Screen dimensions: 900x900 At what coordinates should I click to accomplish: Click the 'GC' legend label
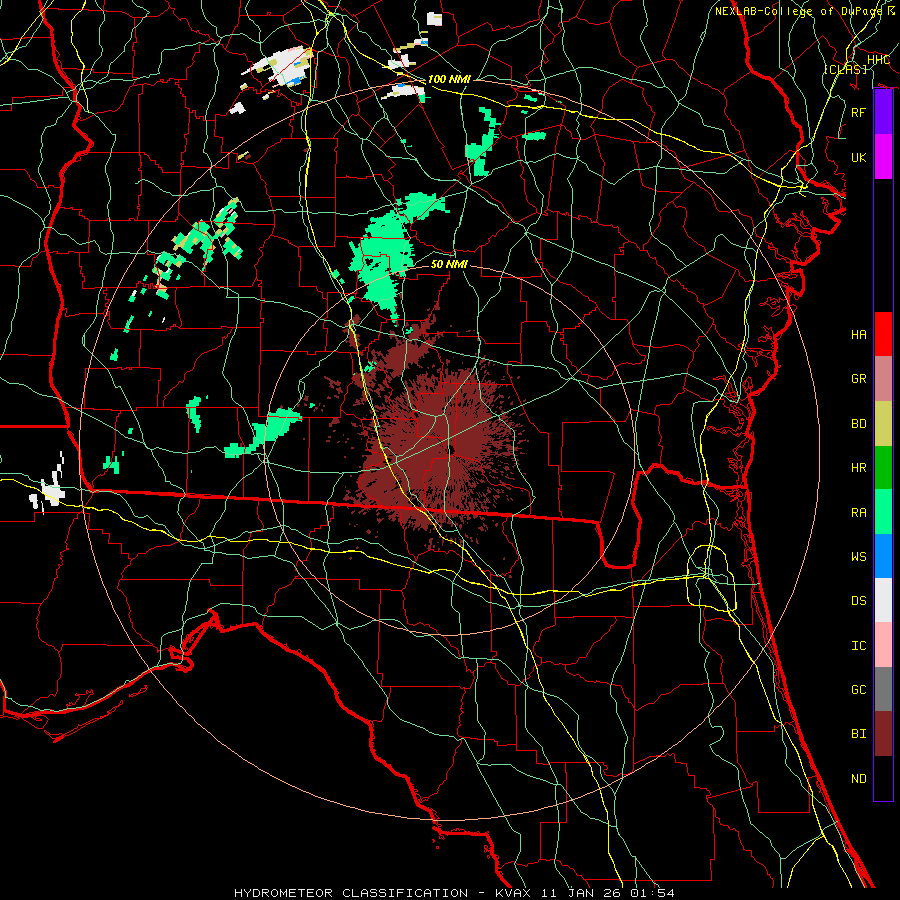click(x=858, y=689)
